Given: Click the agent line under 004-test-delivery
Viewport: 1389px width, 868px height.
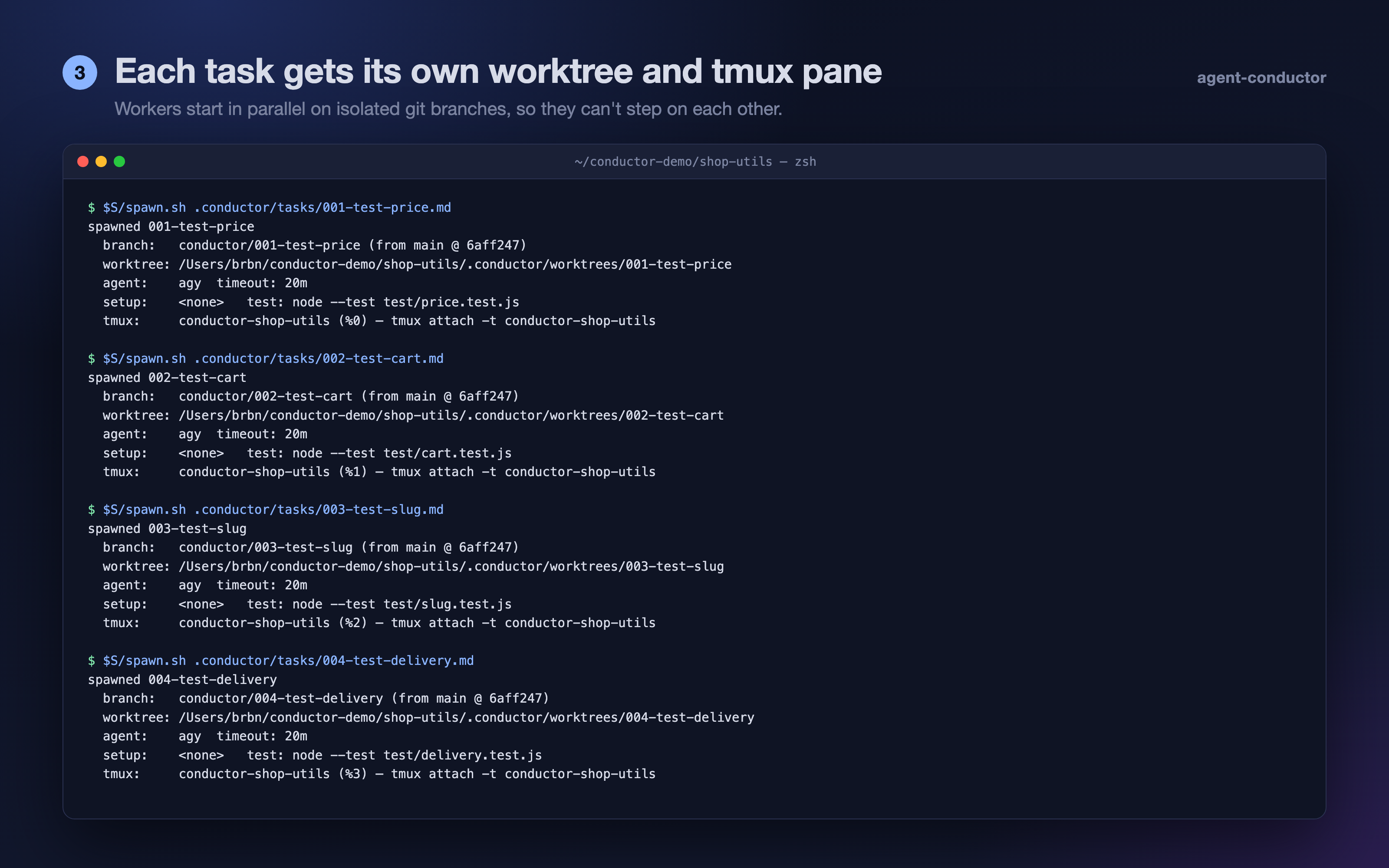Looking at the screenshot, I should pyautogui.click(x=205, y=736).
